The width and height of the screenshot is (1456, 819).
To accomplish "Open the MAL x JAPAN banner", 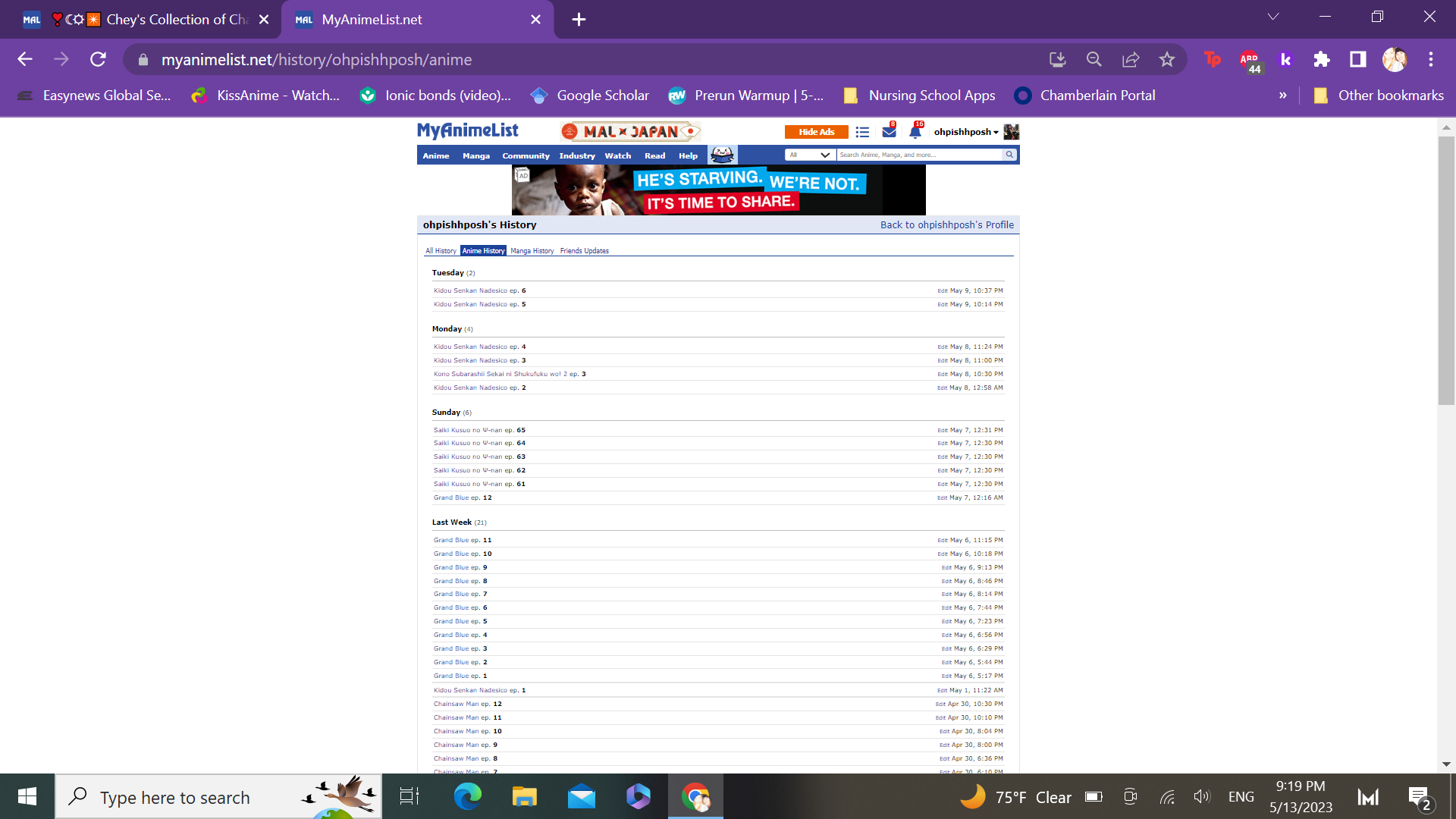I will point(631,131).
